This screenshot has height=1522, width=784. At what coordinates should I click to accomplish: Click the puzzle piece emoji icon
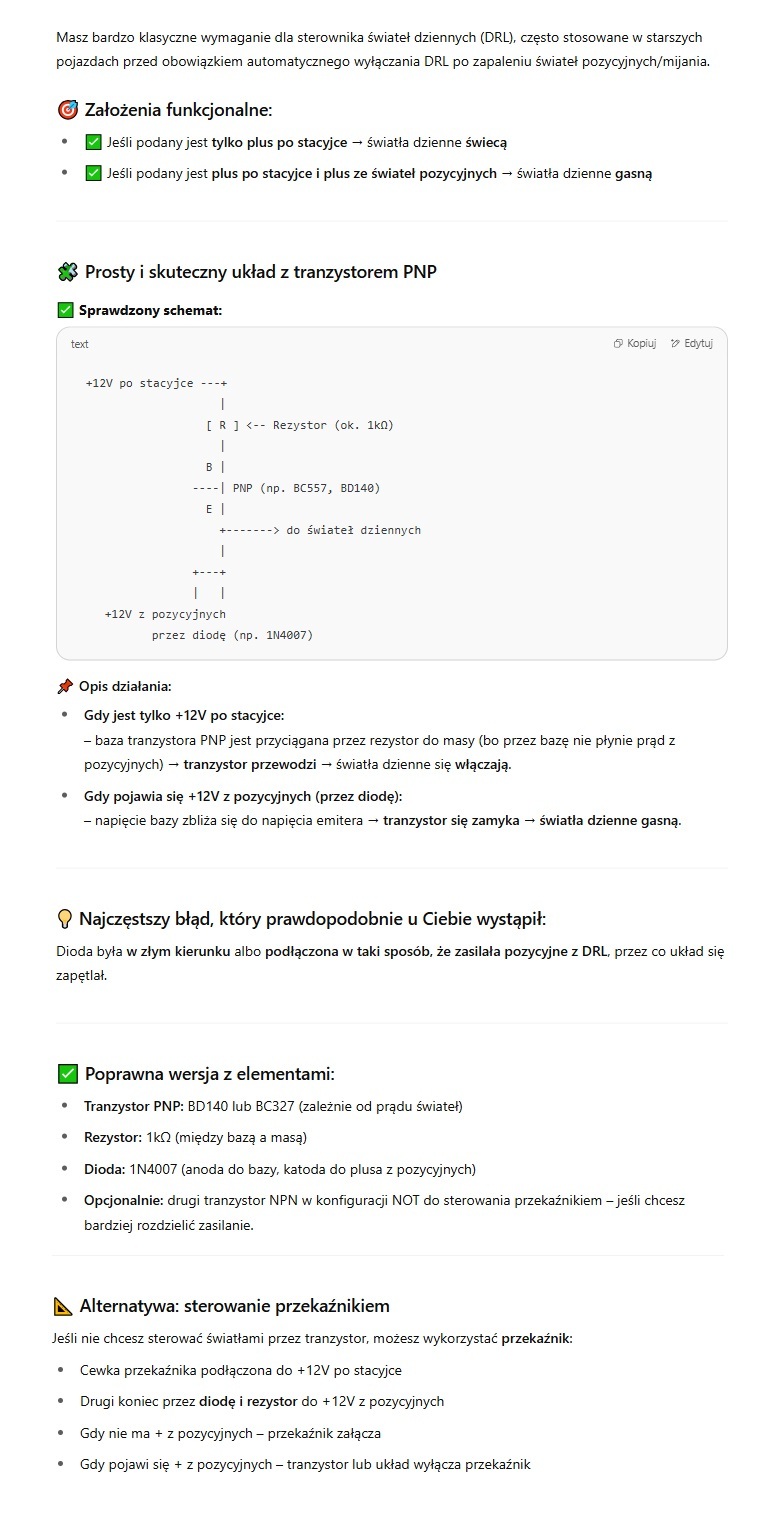[68, 272]
